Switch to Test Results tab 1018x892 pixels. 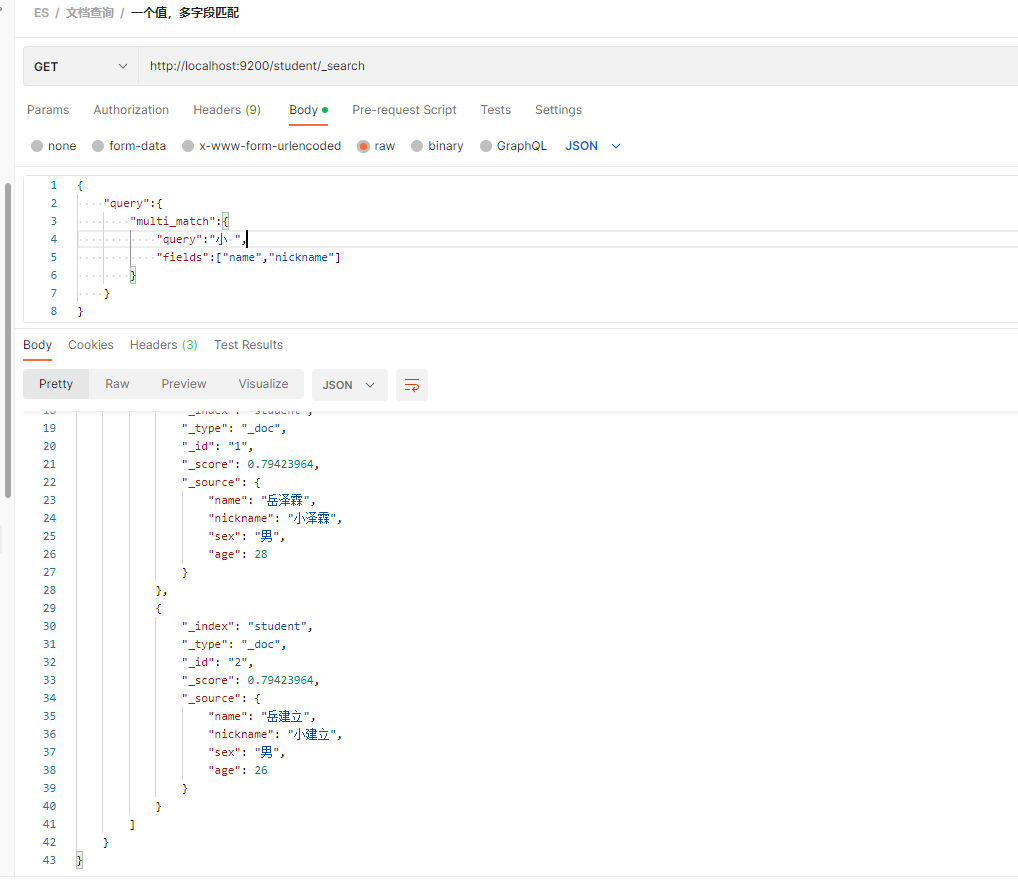(248, 345)
